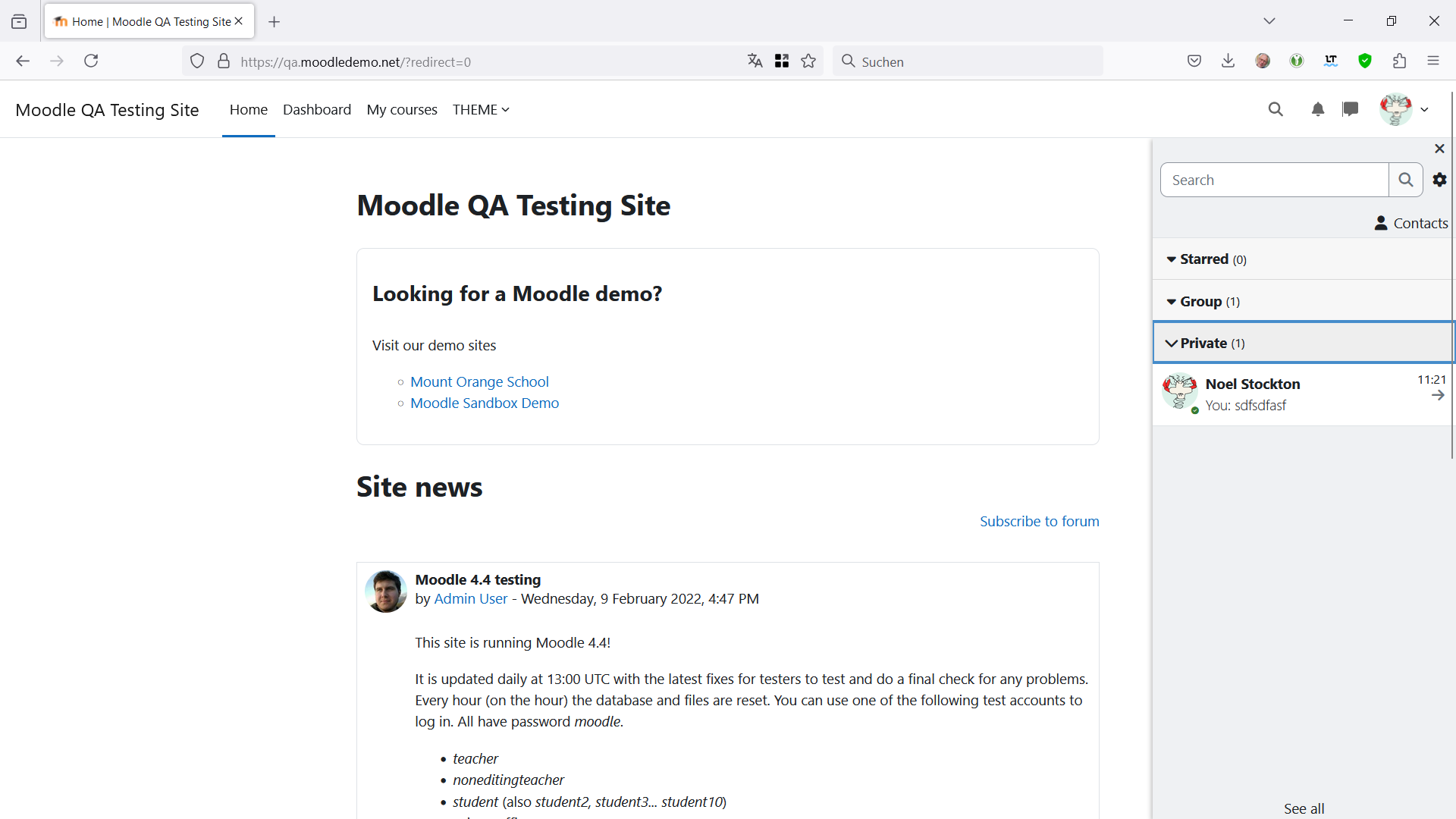Click the site search magnifier in header
This screenshot has height=819, width=1456.
point(1276,109)
